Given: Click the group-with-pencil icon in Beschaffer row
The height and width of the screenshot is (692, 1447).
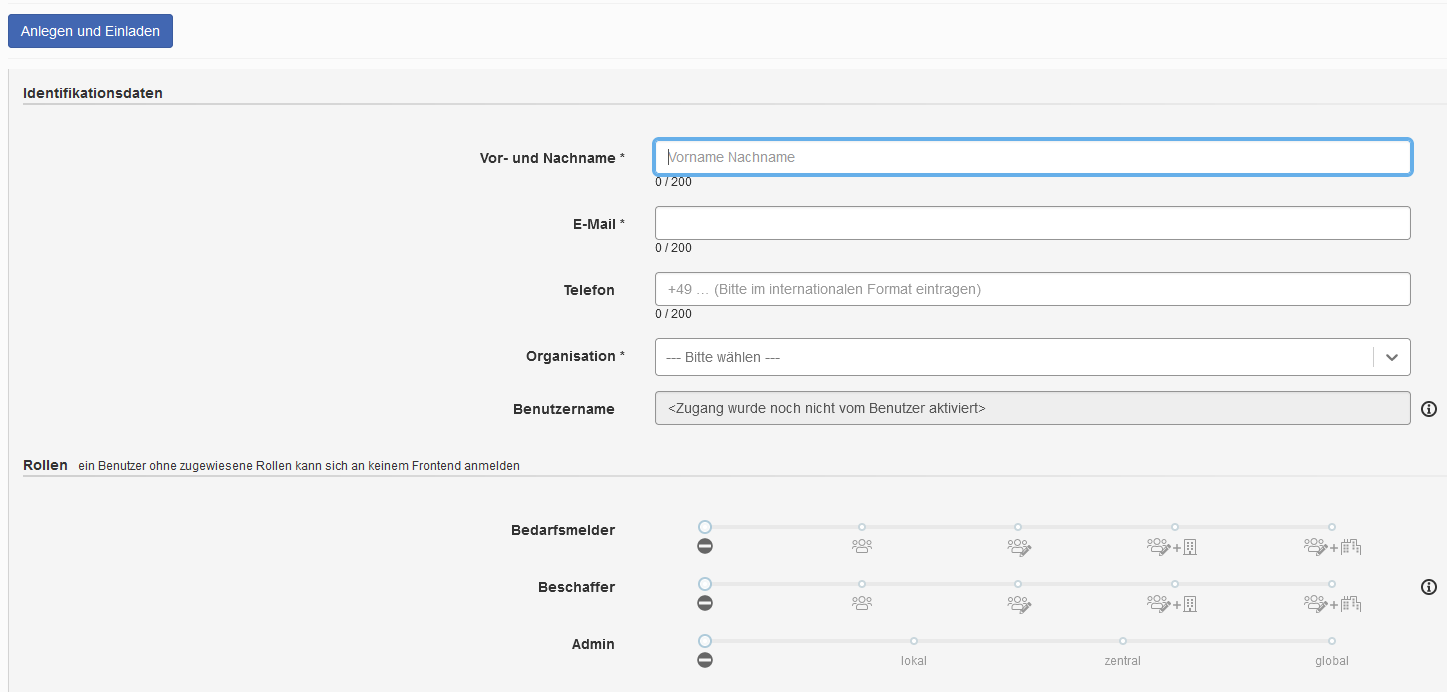Looking at the screenshot, I should pyautogui.click(x=1019, y=604).
